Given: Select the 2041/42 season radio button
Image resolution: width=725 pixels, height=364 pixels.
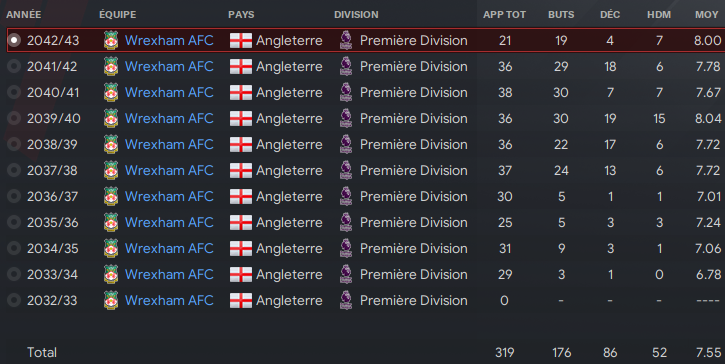Looking at the screenshot, I should click(x=14, y=67).
